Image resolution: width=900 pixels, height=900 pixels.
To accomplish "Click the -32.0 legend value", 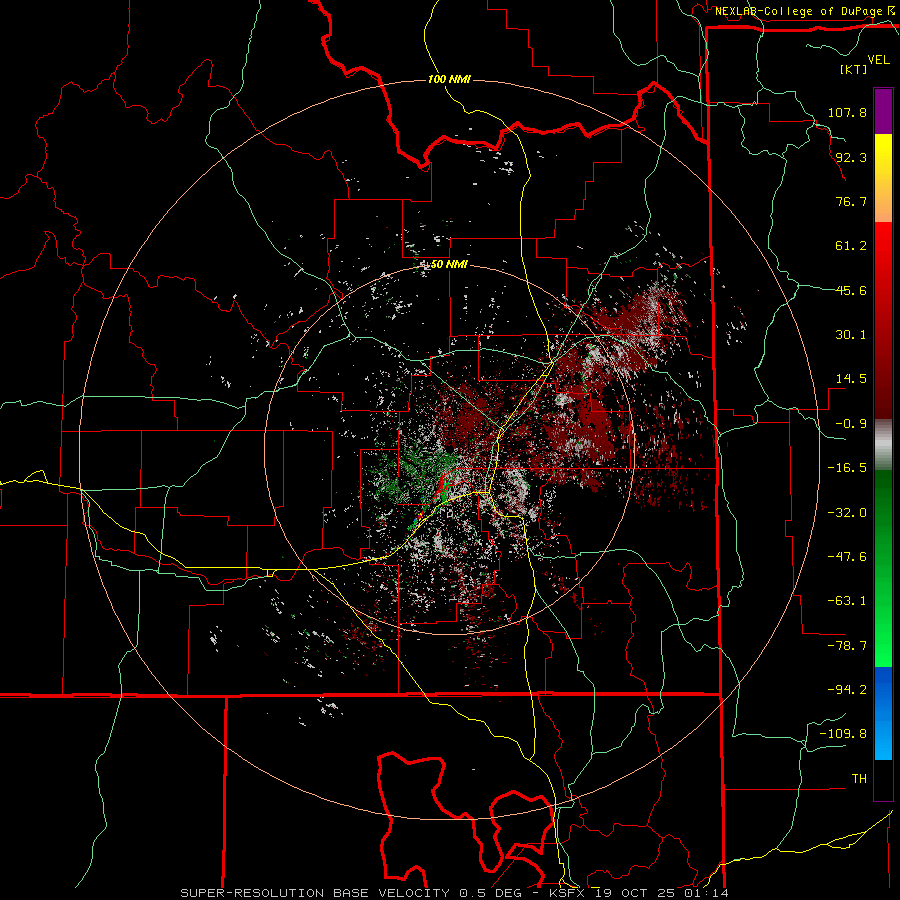I will 847,513.
